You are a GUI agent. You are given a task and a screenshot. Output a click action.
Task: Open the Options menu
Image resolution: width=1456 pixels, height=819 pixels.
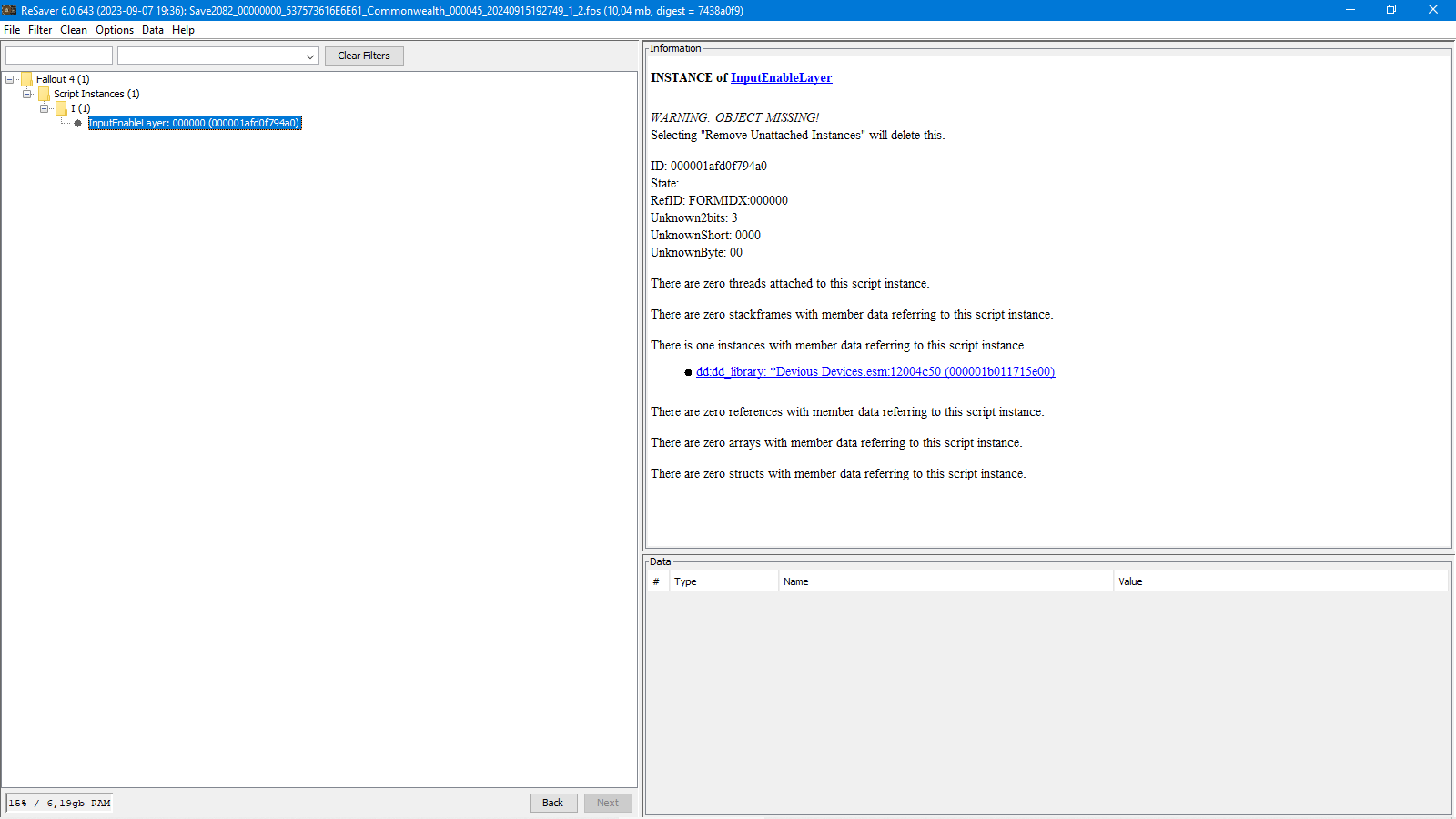click(115, 30)
